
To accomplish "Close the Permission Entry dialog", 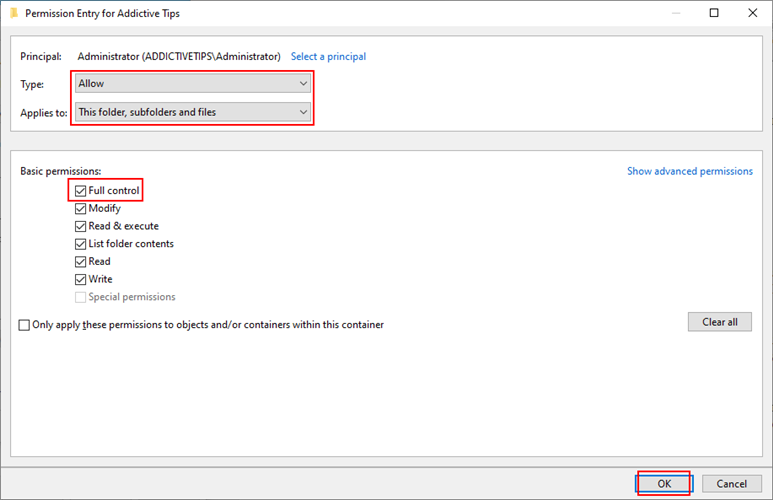I will [x=752, y=13].
